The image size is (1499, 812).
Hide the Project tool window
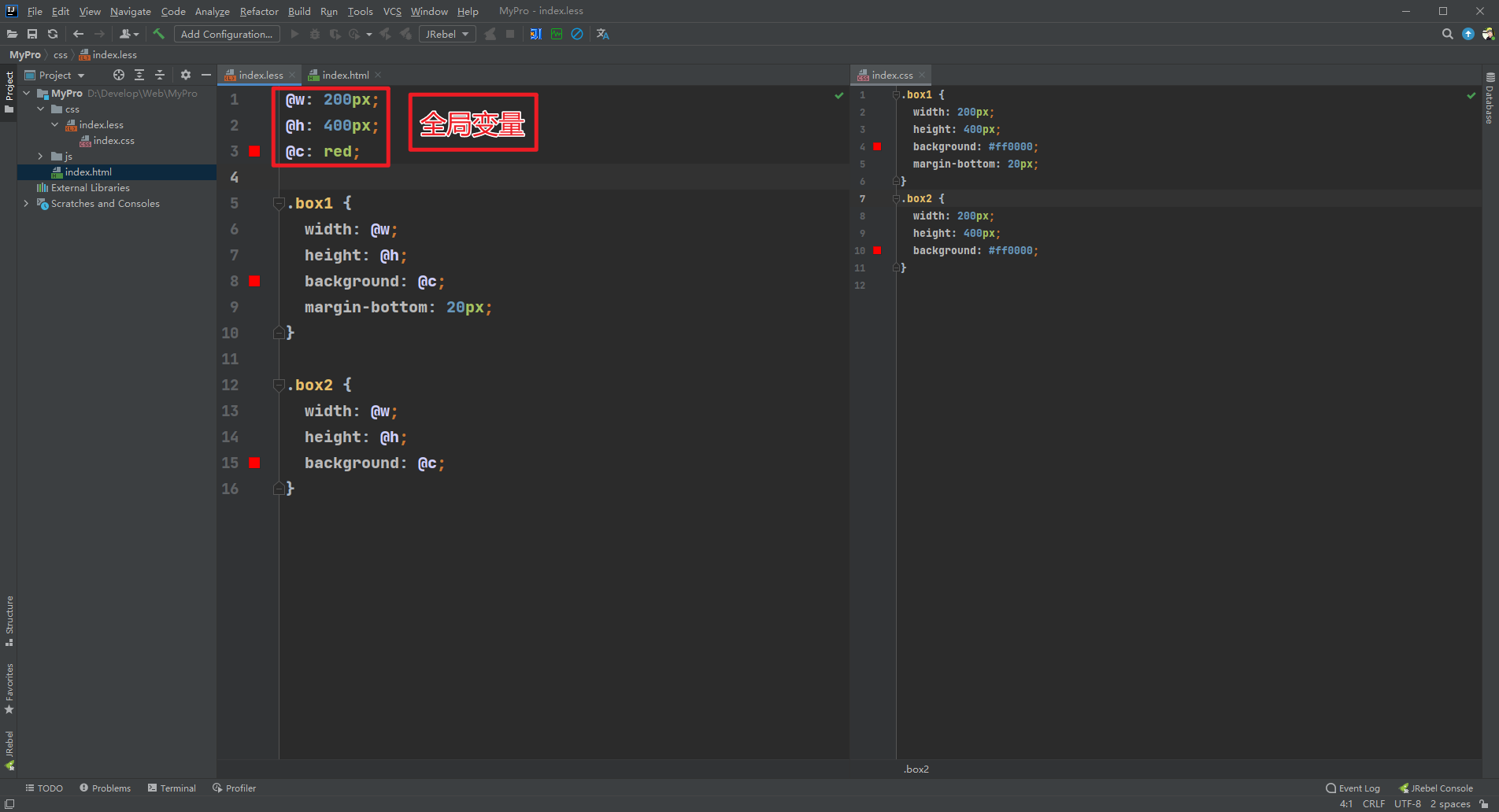pyautogui.click(x=206, y=75)
